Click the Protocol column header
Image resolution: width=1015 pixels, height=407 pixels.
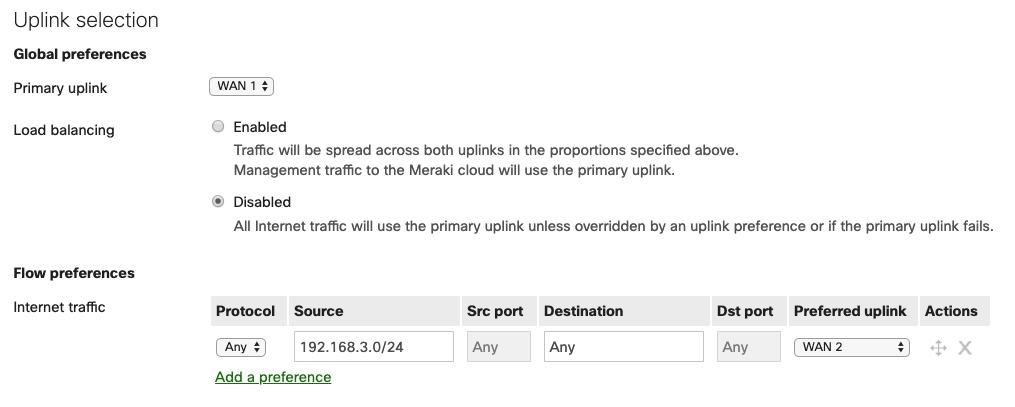tap(245, 311)
